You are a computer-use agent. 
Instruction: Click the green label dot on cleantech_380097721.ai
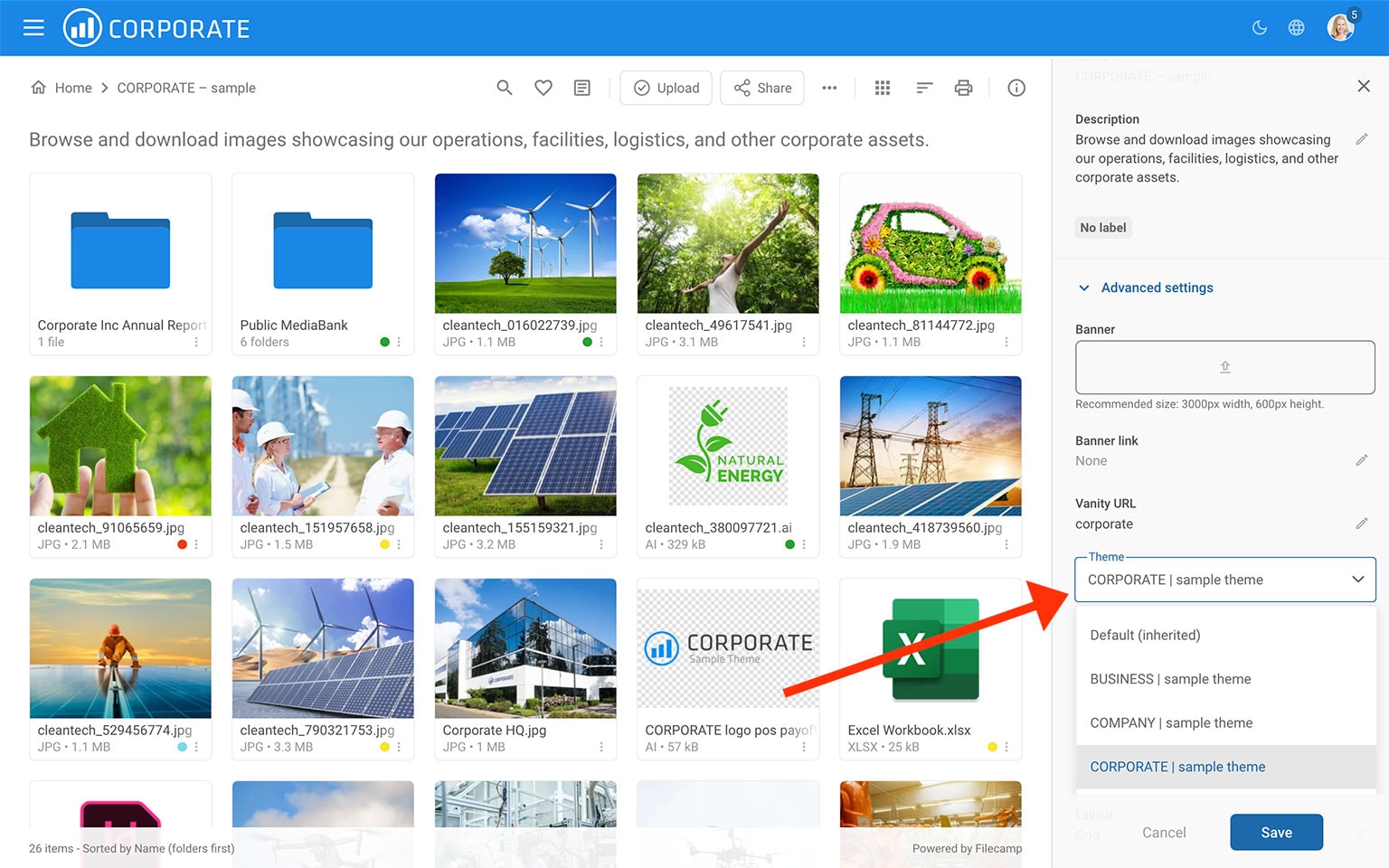789,544
